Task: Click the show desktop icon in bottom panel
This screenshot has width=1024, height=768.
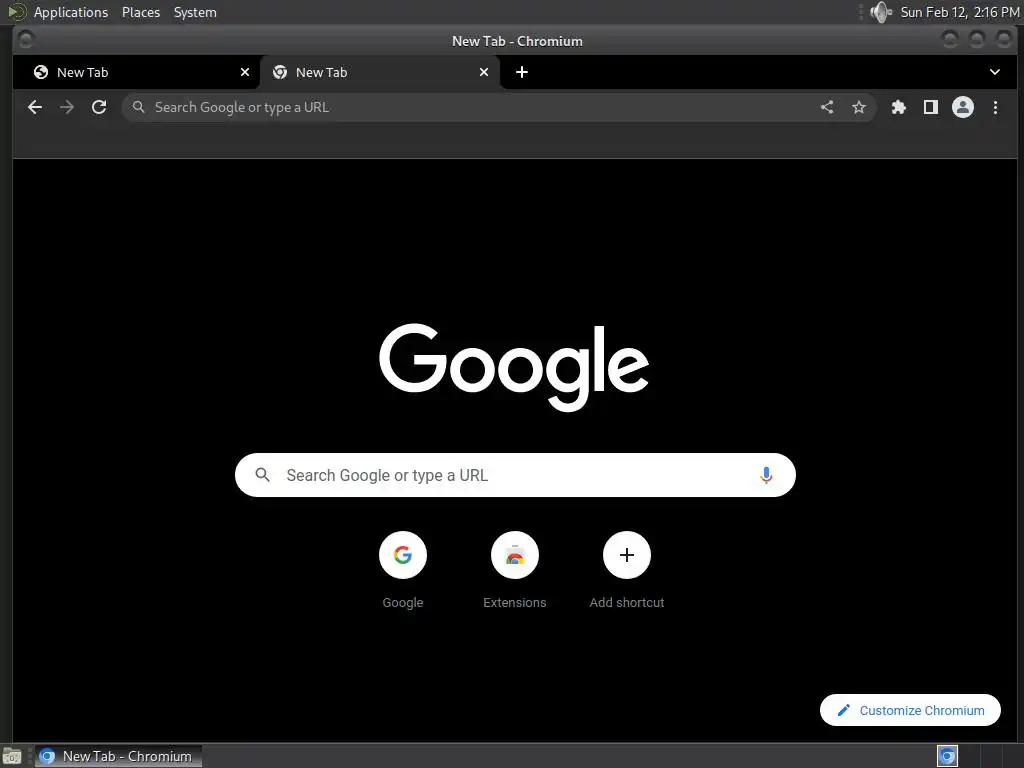Action: 12,756
